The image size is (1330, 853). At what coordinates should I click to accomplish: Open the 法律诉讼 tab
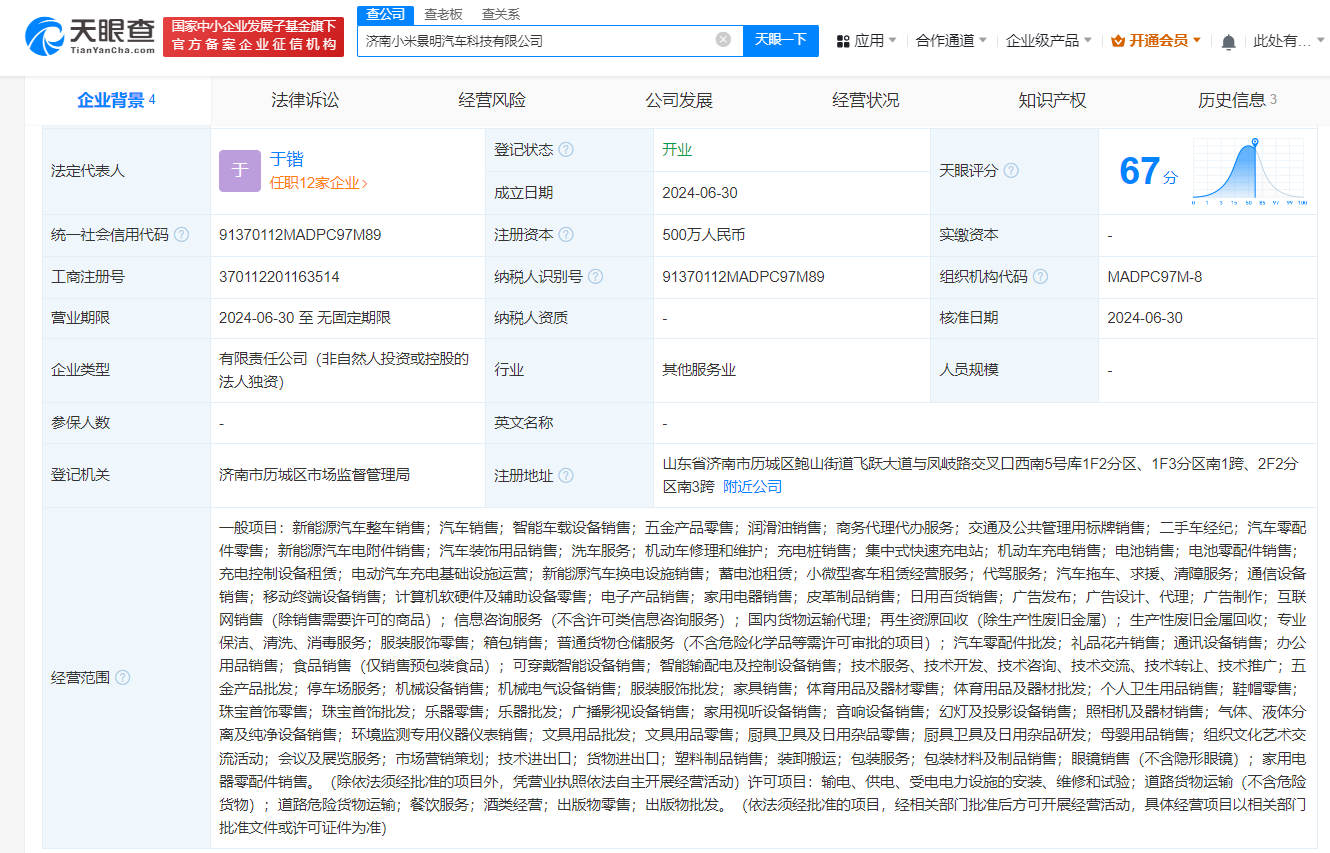[x=305, y=100]
